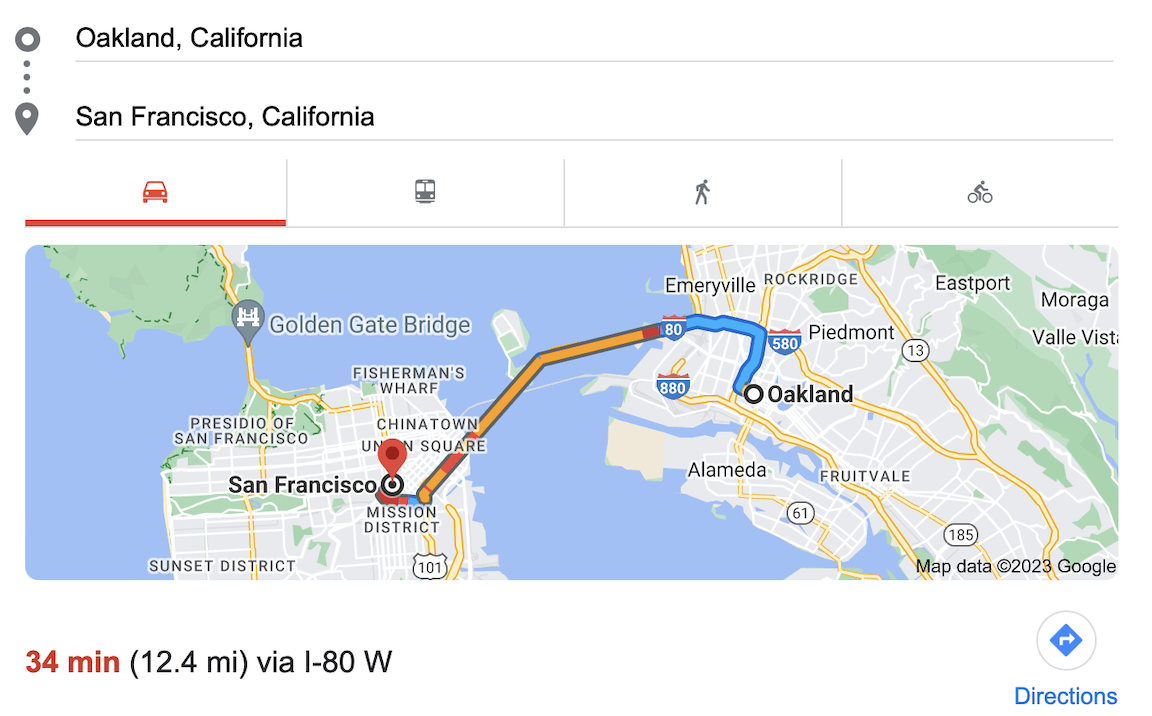The height and width of the screenshot is (716, 1152).
Task: Click the US 101 highway shield
Action: [428, 566]
